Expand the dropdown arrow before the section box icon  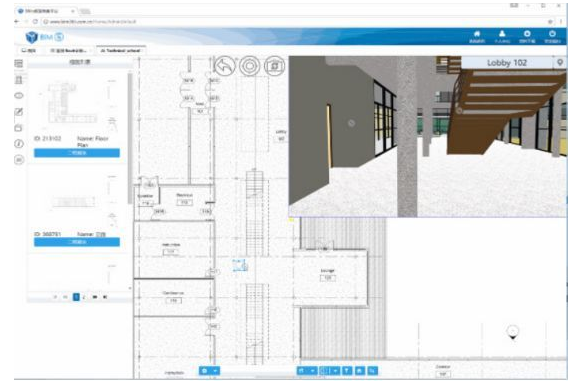click(312, 371)
